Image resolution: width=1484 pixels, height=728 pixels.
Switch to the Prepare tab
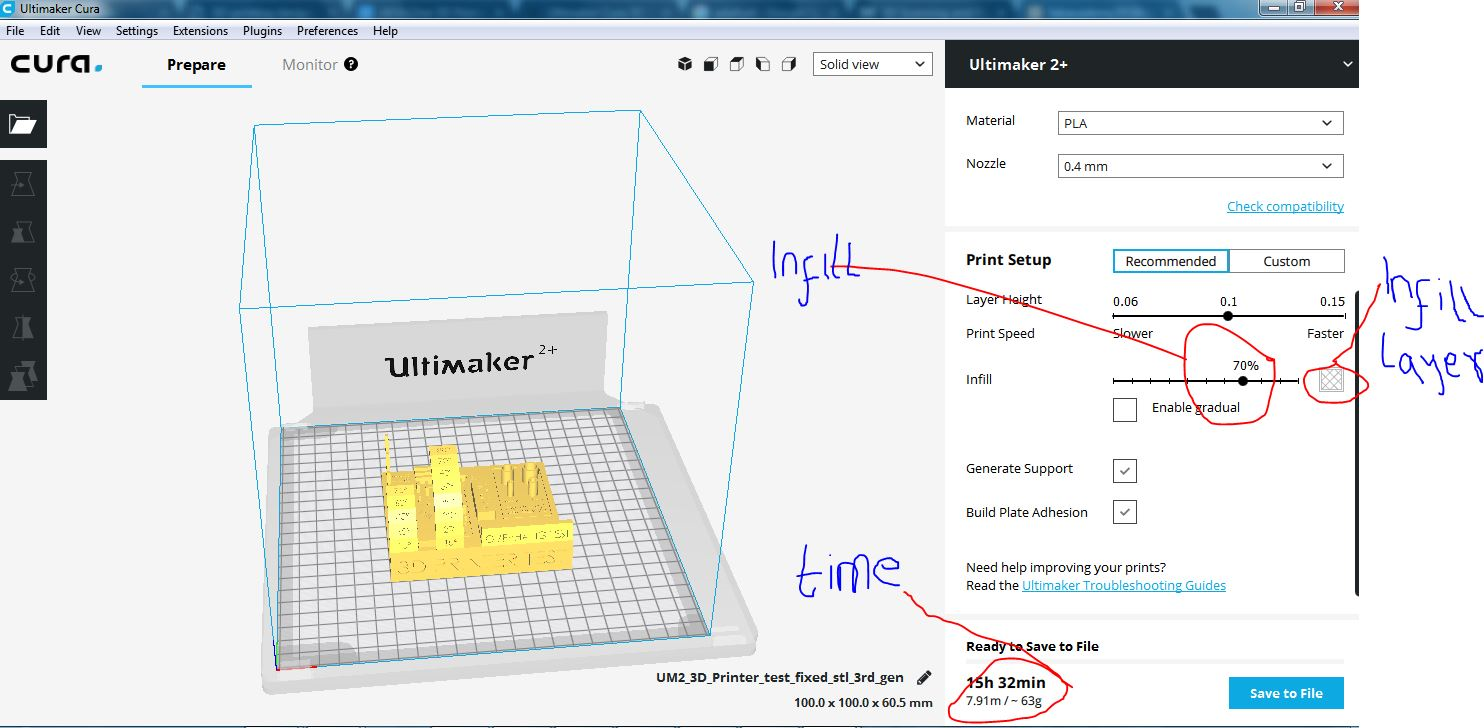click(x=196, y=65)
